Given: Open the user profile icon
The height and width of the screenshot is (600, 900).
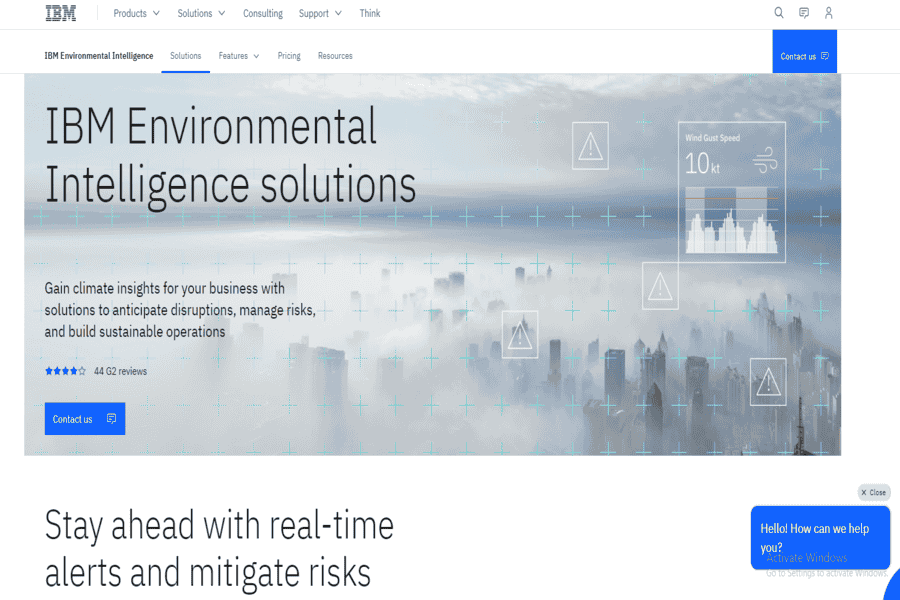Looking at the screenshot, I should (828, 13).
